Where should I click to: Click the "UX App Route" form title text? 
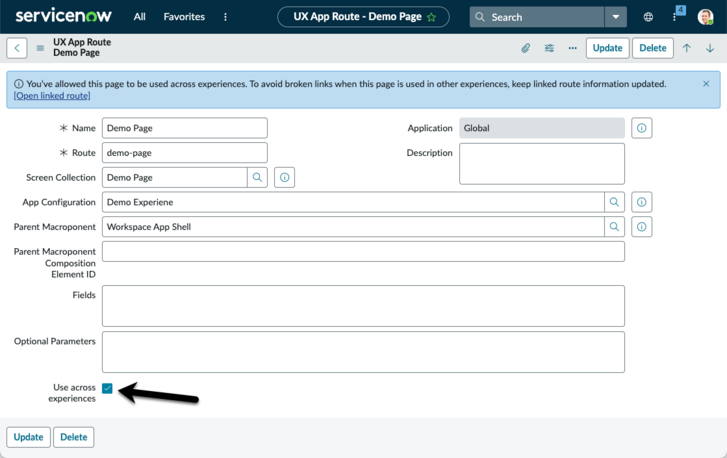[82, 42]
